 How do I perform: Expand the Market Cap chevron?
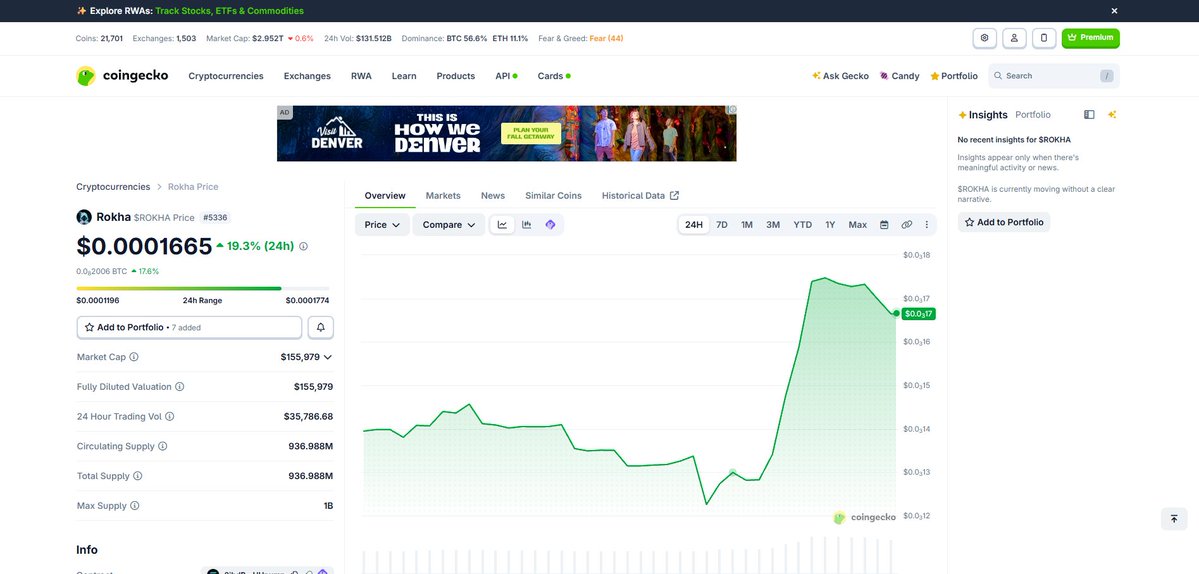click(x=328, y=357)
